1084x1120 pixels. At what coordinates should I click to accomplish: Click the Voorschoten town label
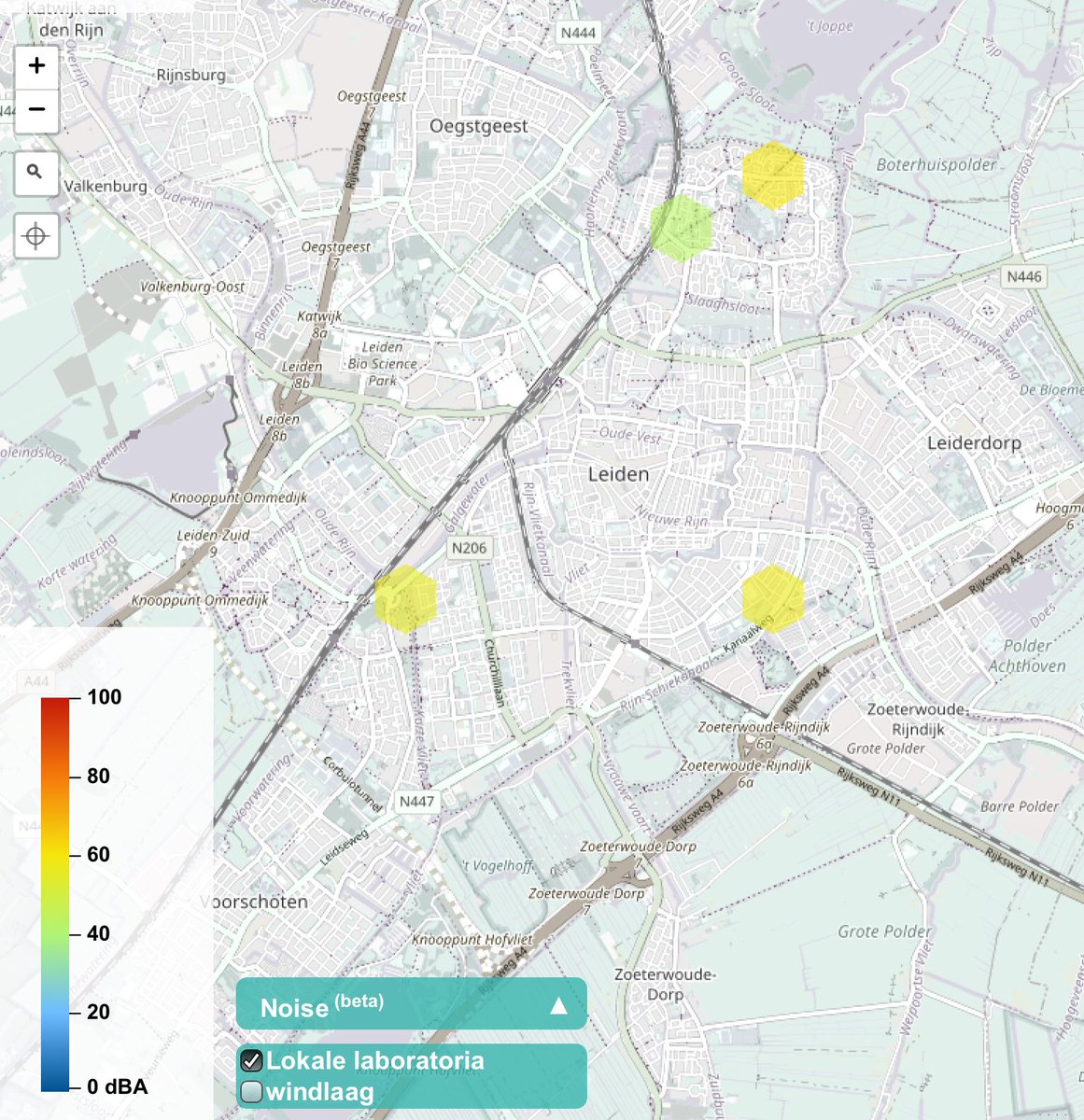click(254, 902)
